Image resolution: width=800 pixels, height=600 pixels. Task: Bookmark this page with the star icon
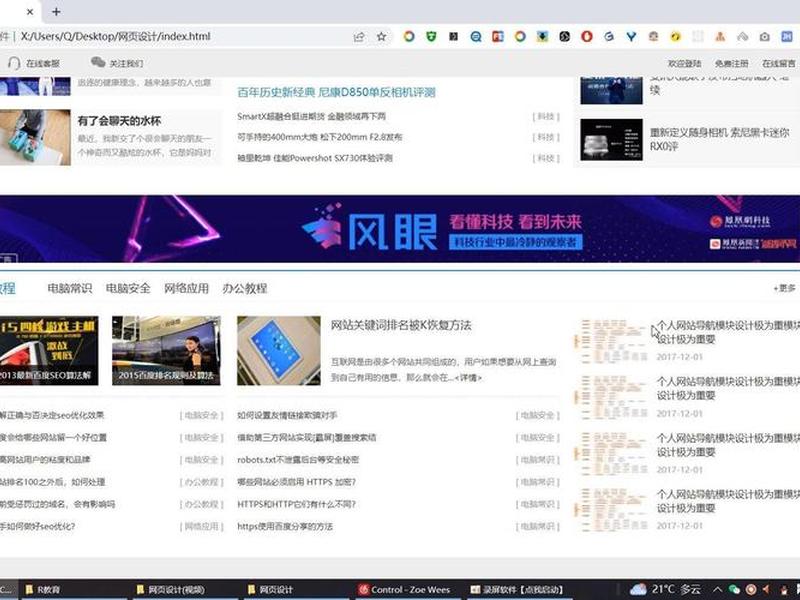[381, 37]
